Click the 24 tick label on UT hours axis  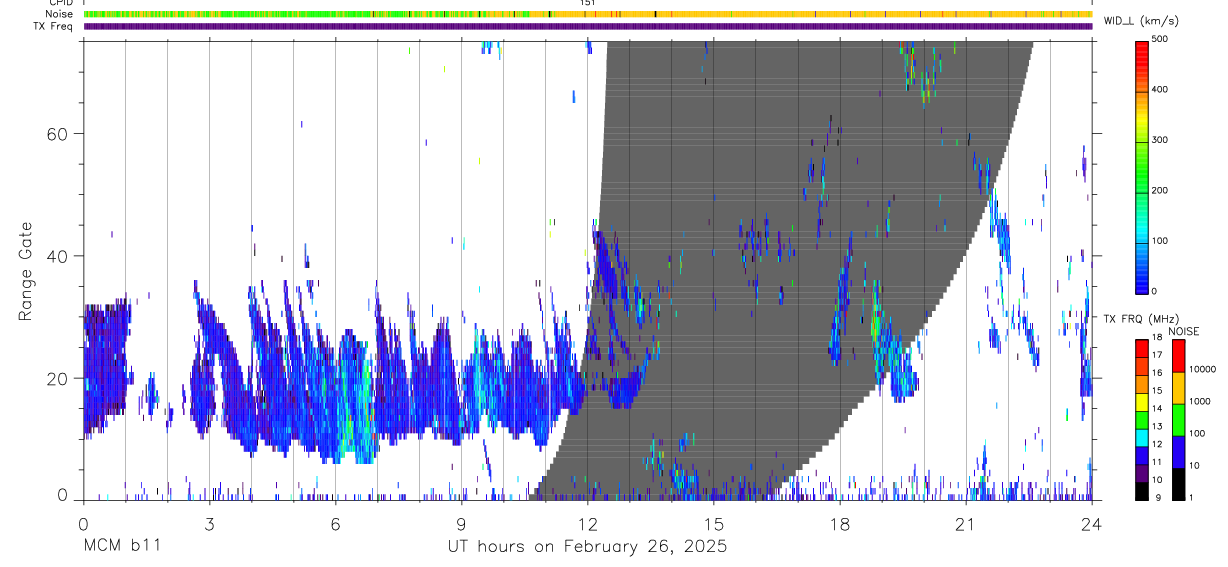(1092, 524)
